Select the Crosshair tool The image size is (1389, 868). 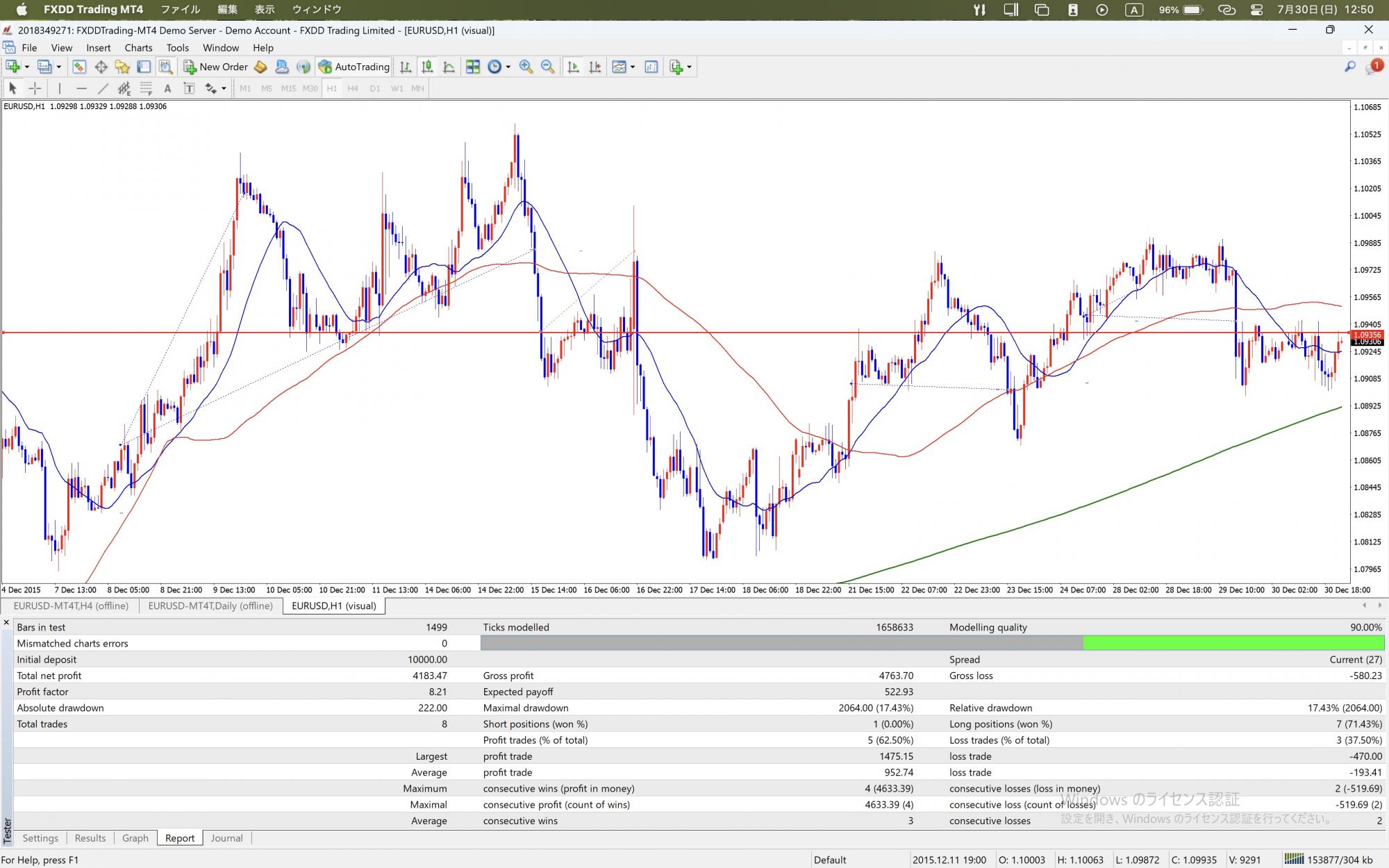pyautogui.click(x=35, y=88)
